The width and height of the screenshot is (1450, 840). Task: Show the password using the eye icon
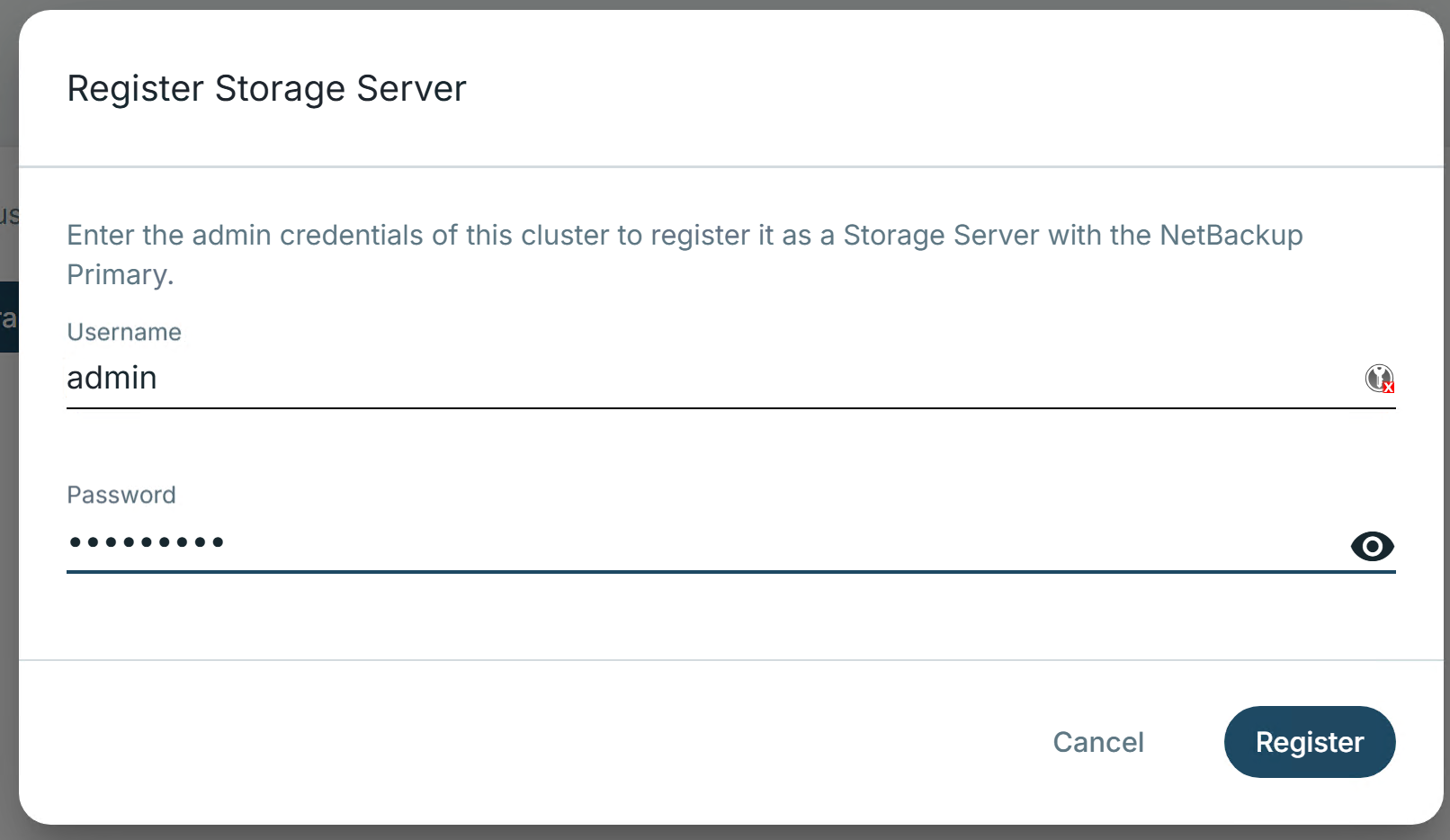pos(1372,546)
